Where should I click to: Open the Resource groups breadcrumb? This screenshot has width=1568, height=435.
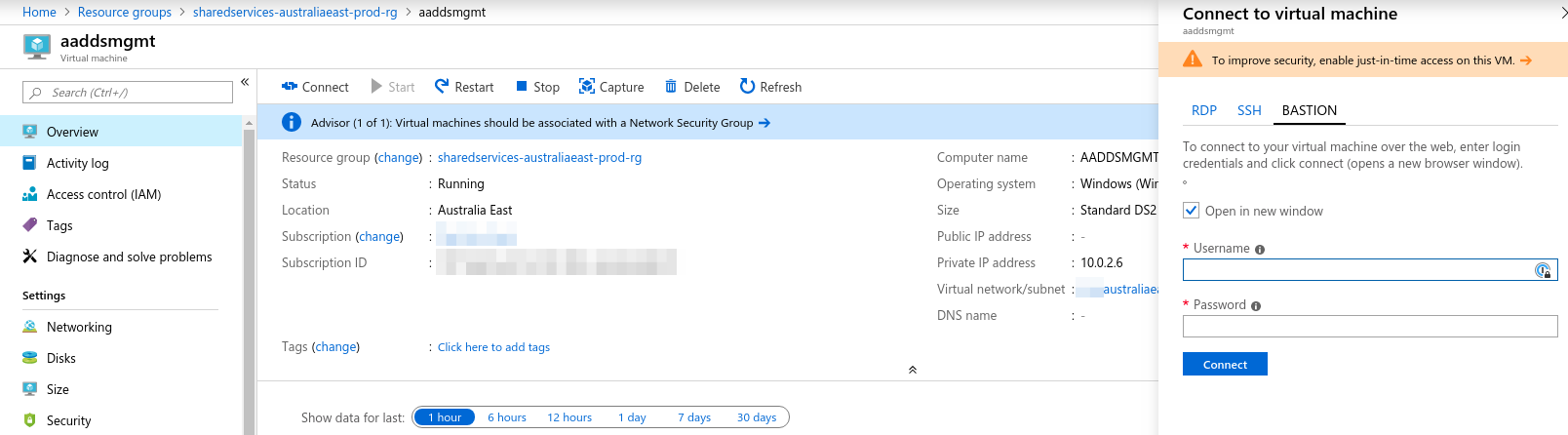tap(125, 12)
